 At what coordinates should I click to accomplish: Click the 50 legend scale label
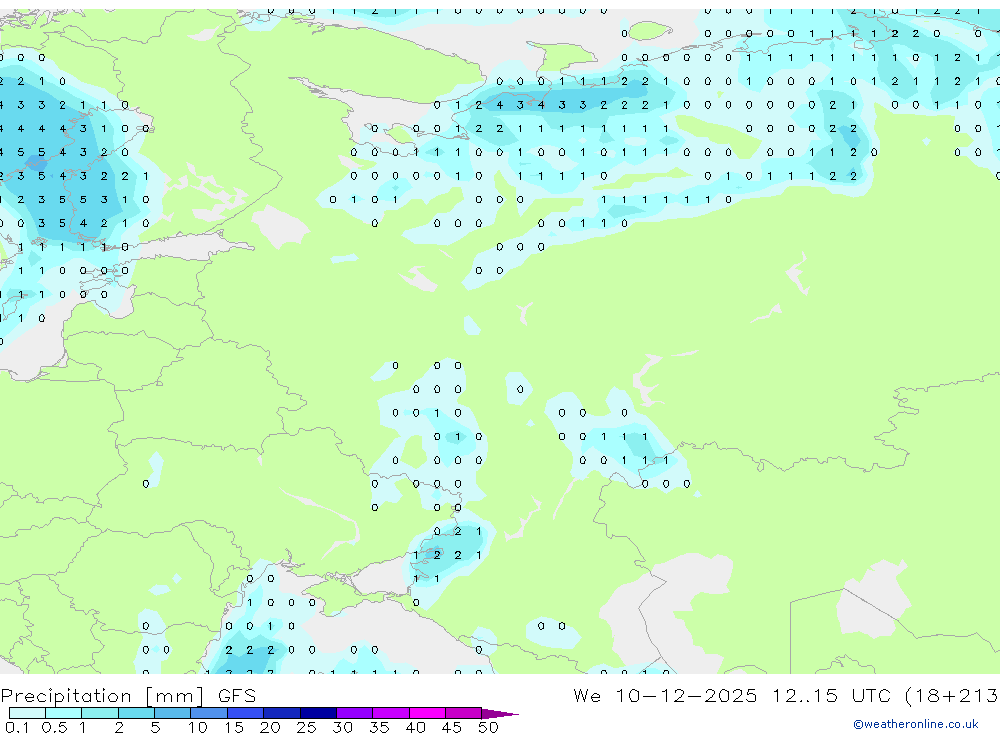(x=488, y=727)
